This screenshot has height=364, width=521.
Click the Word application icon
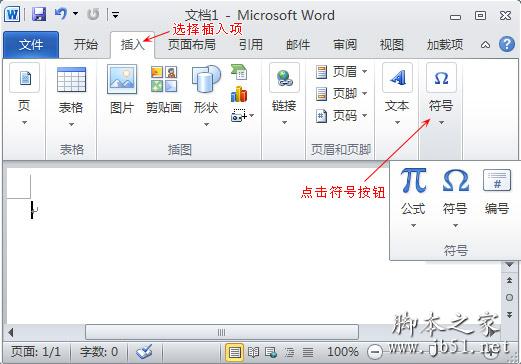(12, 15)
